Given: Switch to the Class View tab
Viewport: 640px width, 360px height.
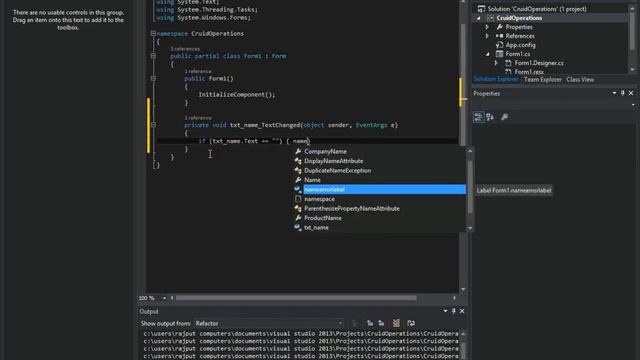Looking at the screenshot, I should tap(580, 80).
